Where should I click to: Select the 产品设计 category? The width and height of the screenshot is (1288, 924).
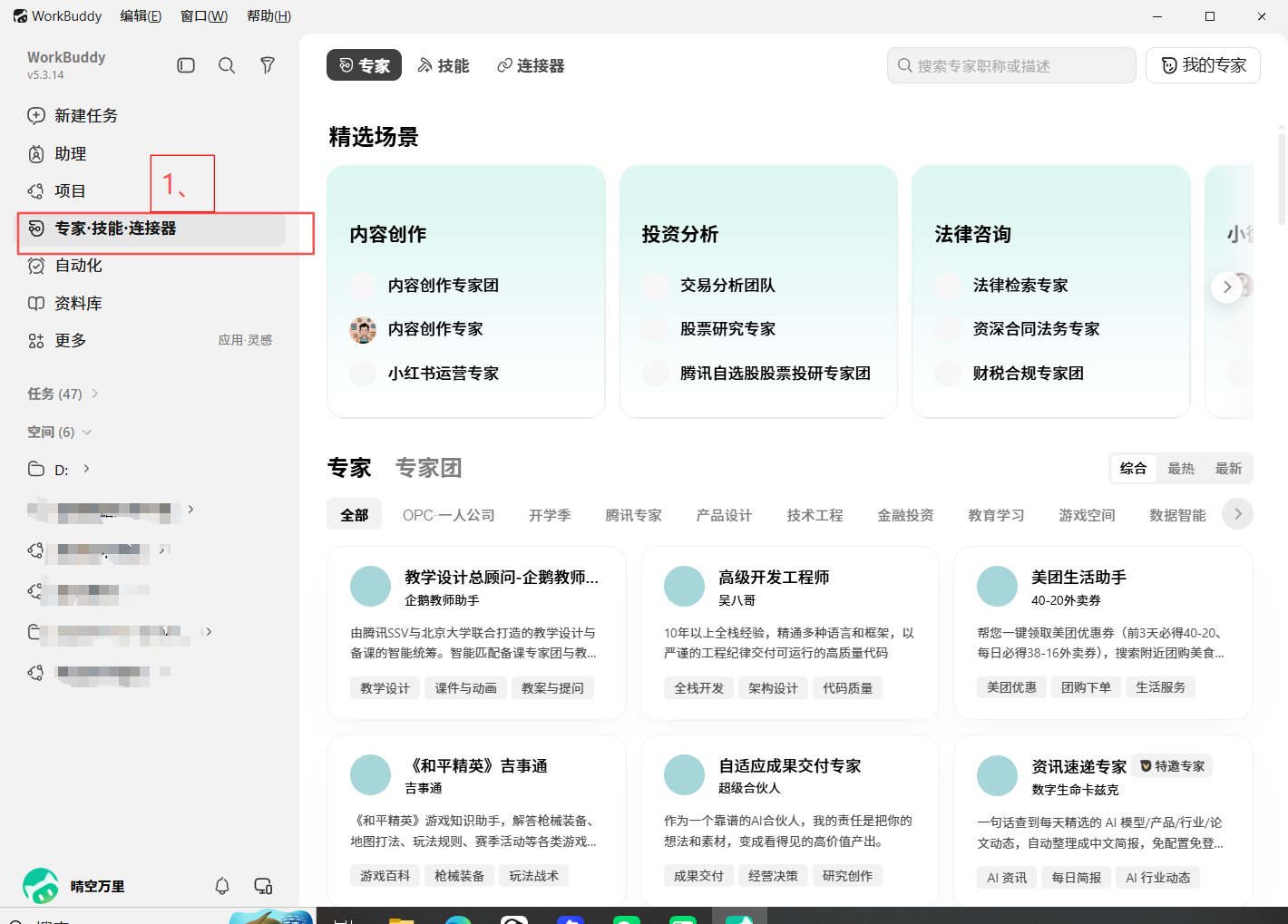[724, 515]
